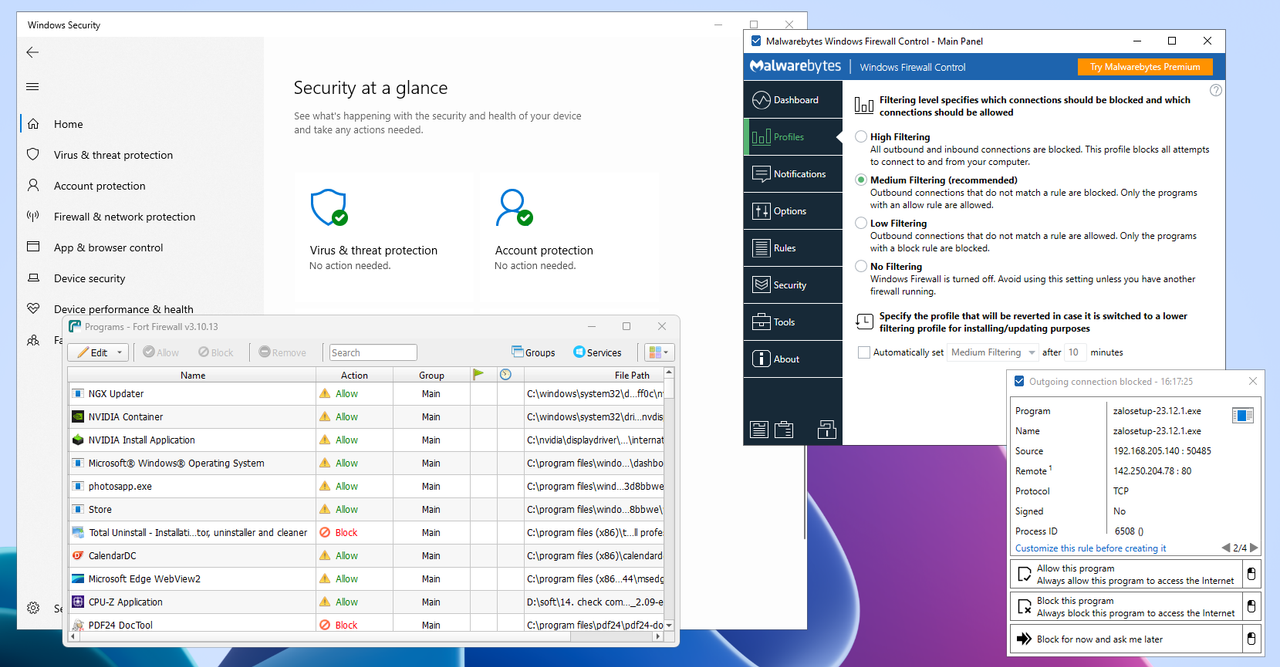Select High Filtering profile
The image size is (1280, 667).
(x=862, y=137)
